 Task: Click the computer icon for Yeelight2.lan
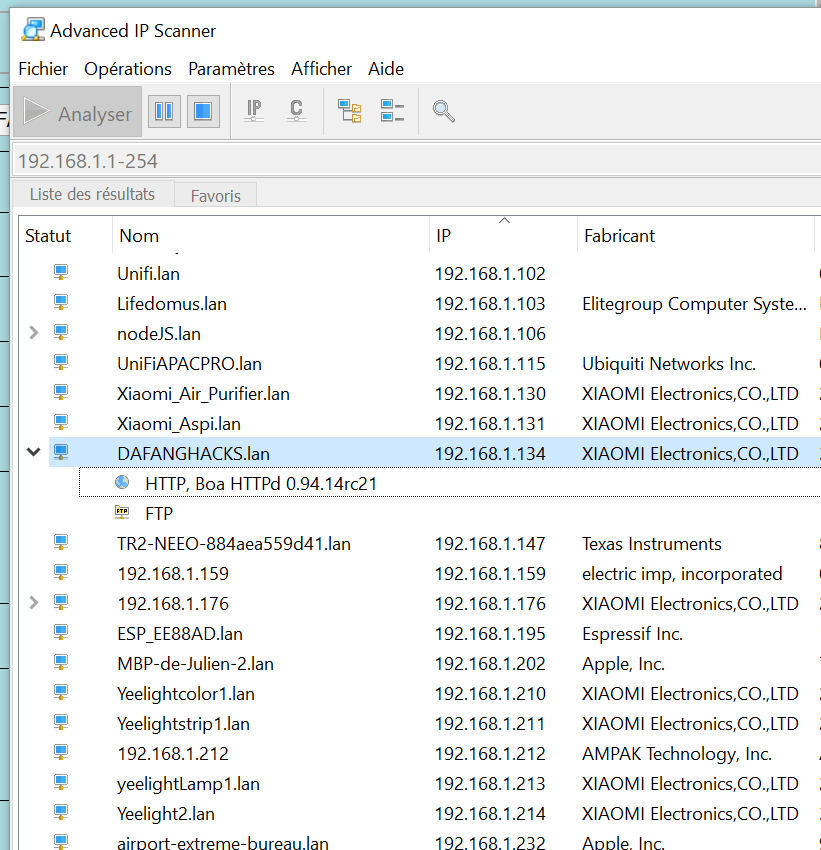(x=61, y=812)
